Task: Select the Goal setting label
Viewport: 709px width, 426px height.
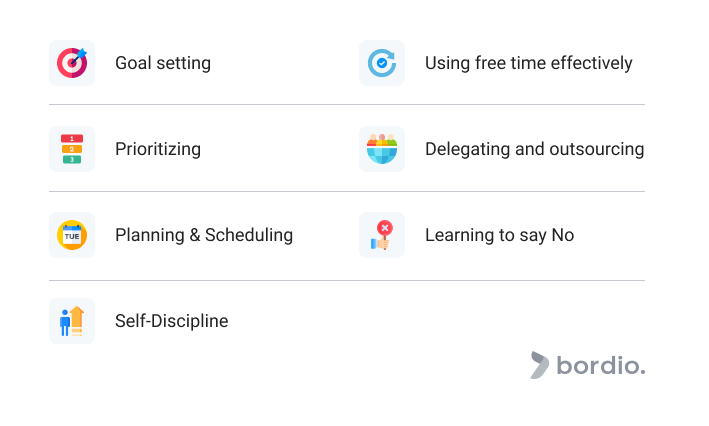Action: click(163, 63)
